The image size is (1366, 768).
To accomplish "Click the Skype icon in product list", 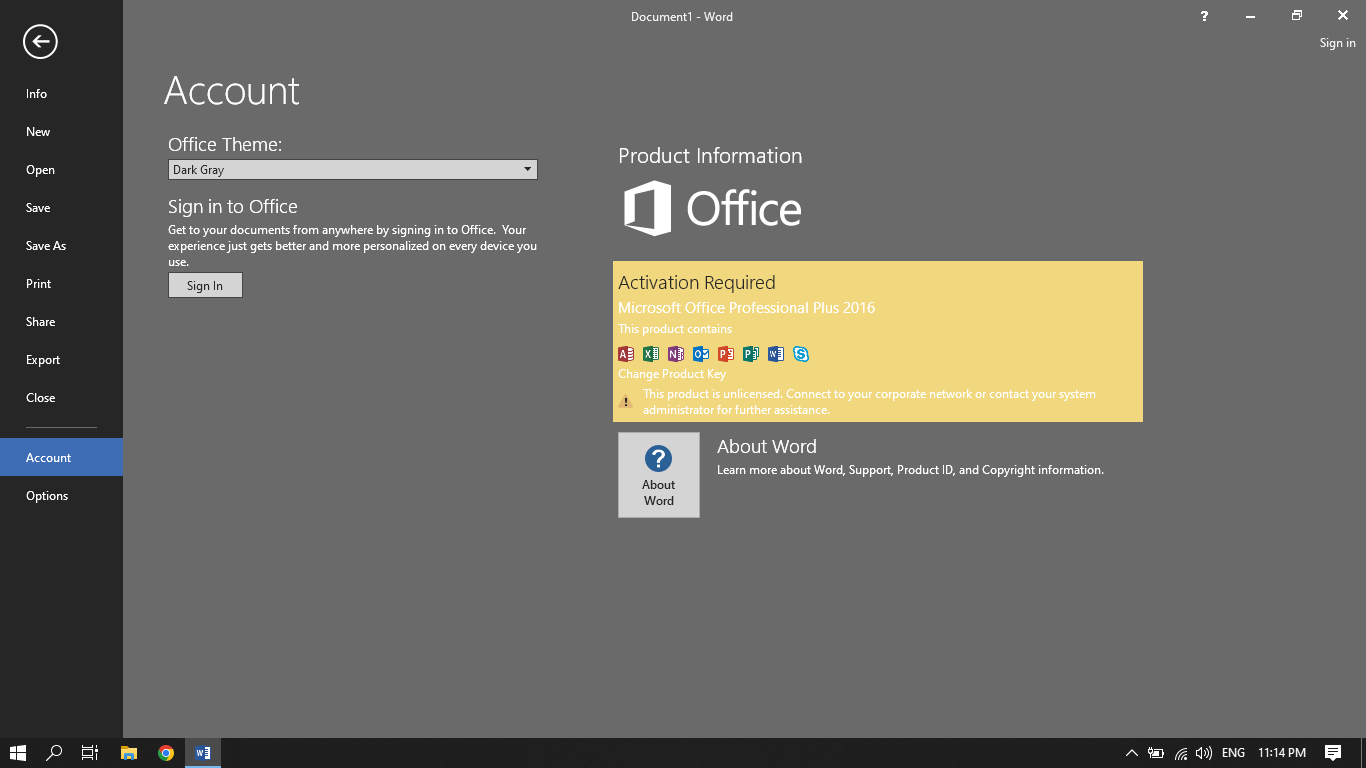I will [x=801, y=354].
